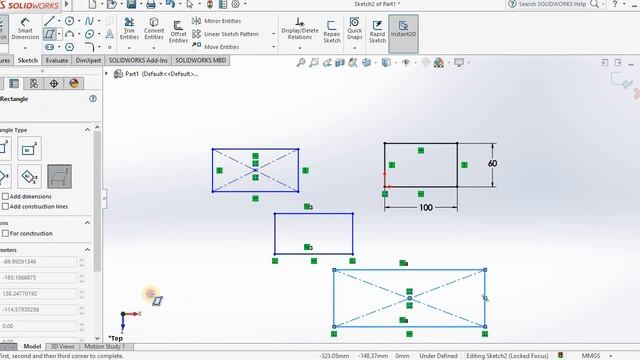Select the Parallelogram rectangle tool in toolbar
This screenshot has height=360, width=640.
[x=49, y=34]
